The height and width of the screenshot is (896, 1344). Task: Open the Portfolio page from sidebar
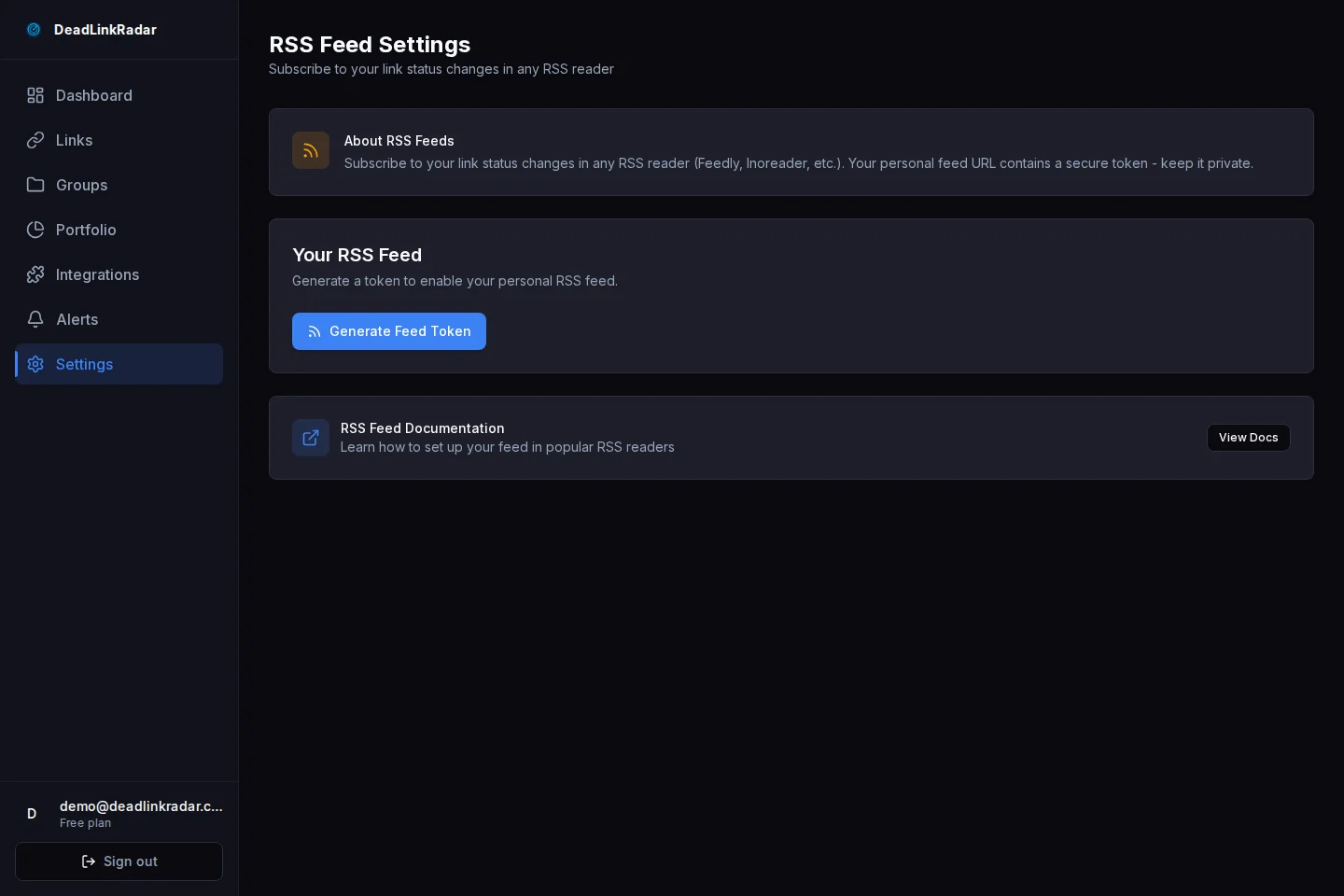click(86, 230)
